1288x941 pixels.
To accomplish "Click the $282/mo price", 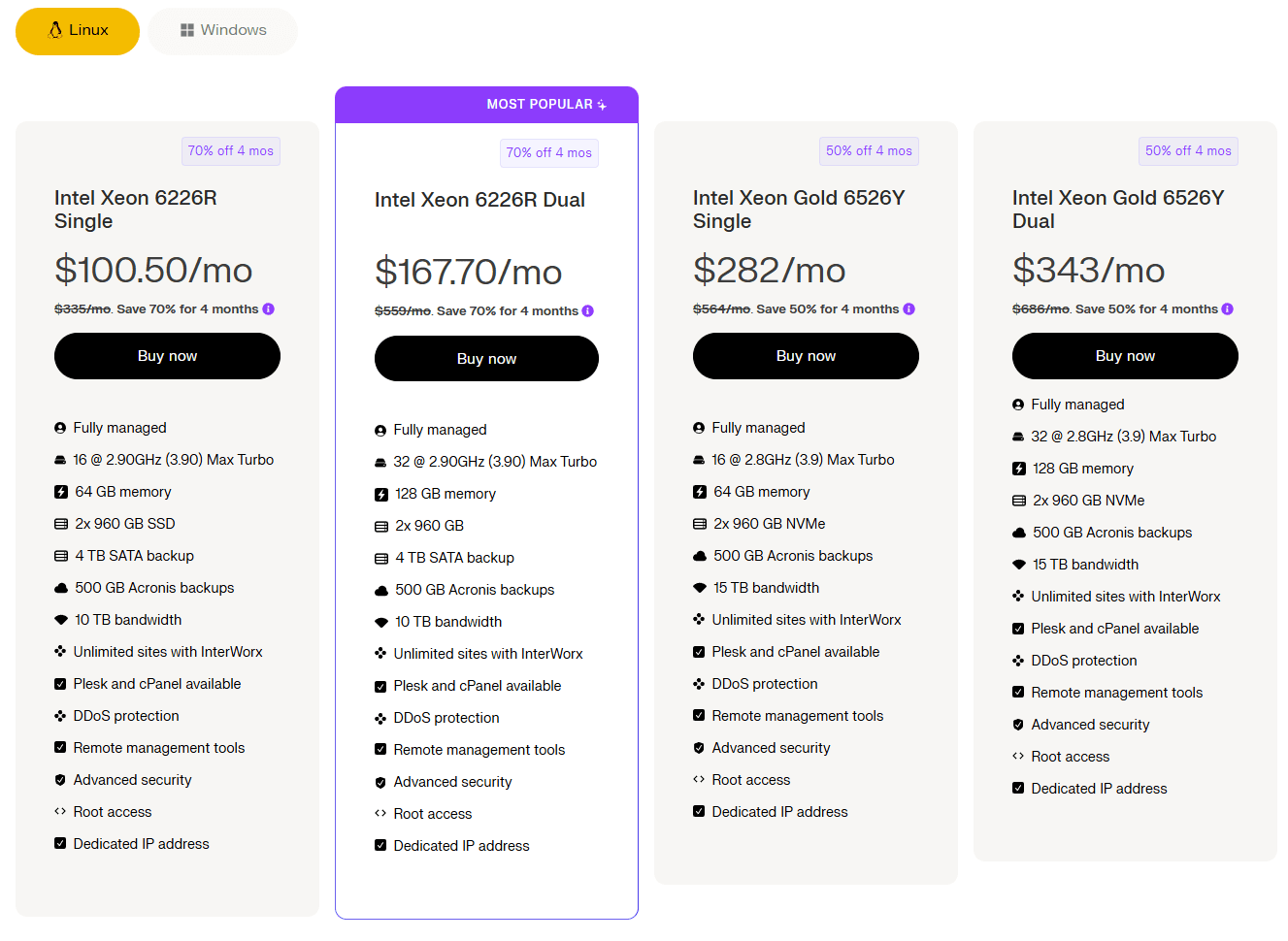I will point(770,271).
